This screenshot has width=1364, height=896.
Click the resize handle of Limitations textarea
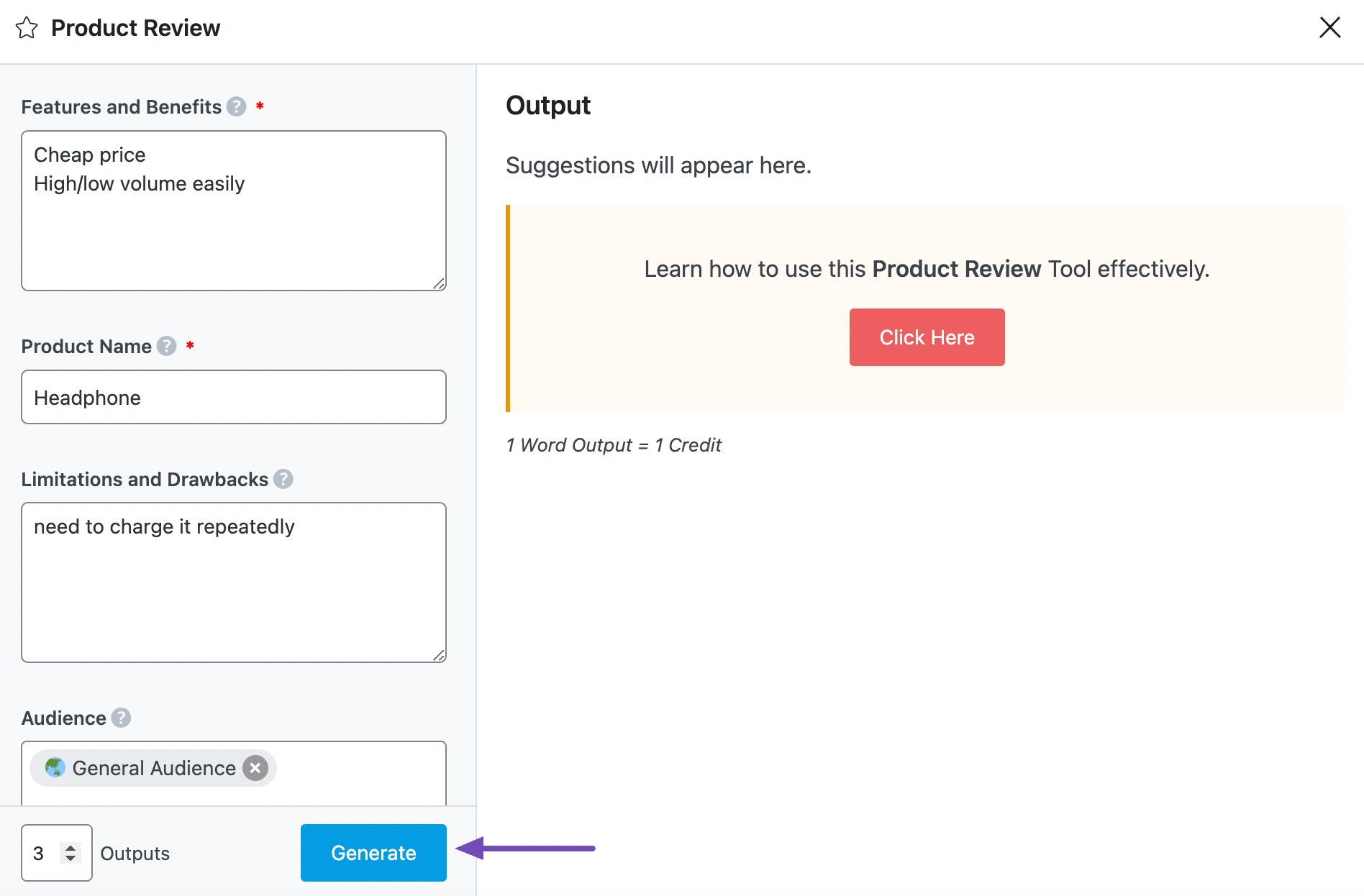point(440,656)
